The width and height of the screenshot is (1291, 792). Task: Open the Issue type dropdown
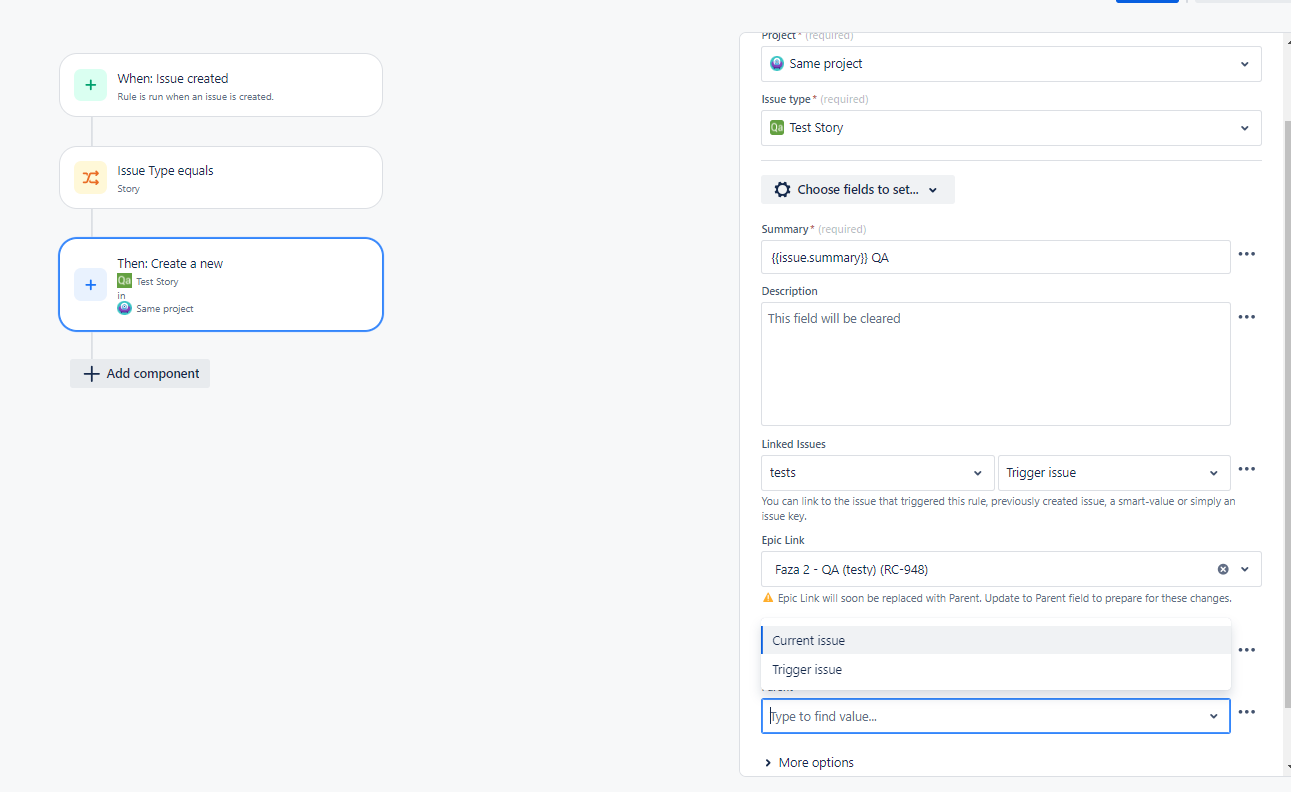pyautogui.click(x=1010, y=128)
